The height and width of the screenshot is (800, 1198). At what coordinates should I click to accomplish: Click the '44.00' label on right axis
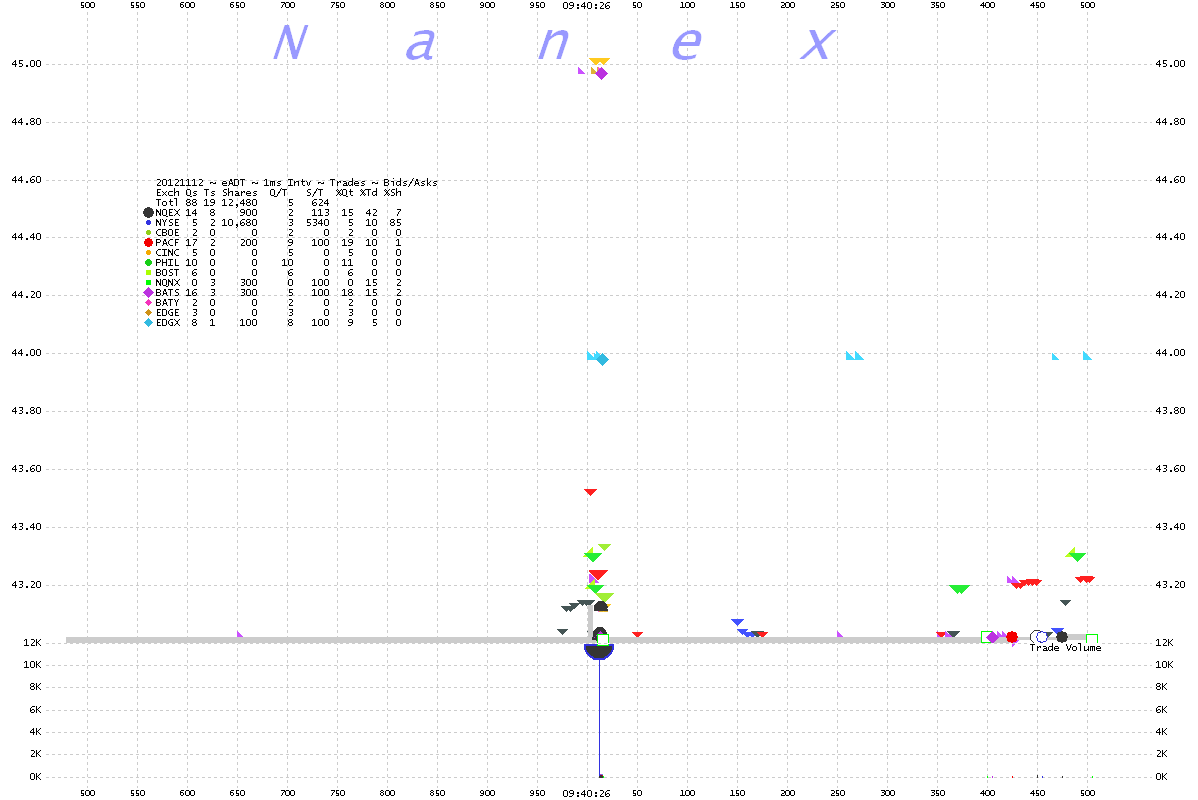tap(1170, 352)
